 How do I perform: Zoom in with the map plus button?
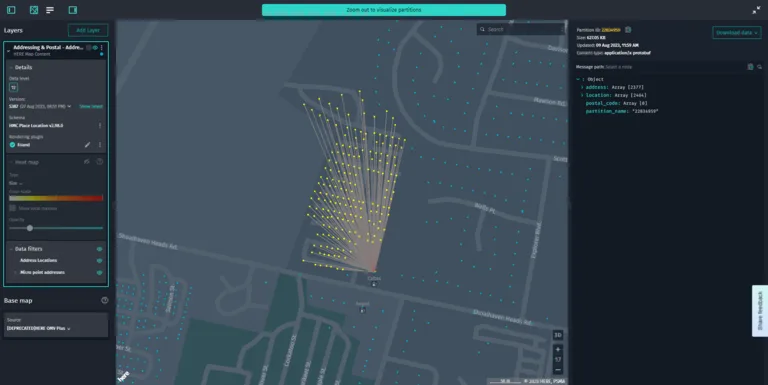coord(557,349)
